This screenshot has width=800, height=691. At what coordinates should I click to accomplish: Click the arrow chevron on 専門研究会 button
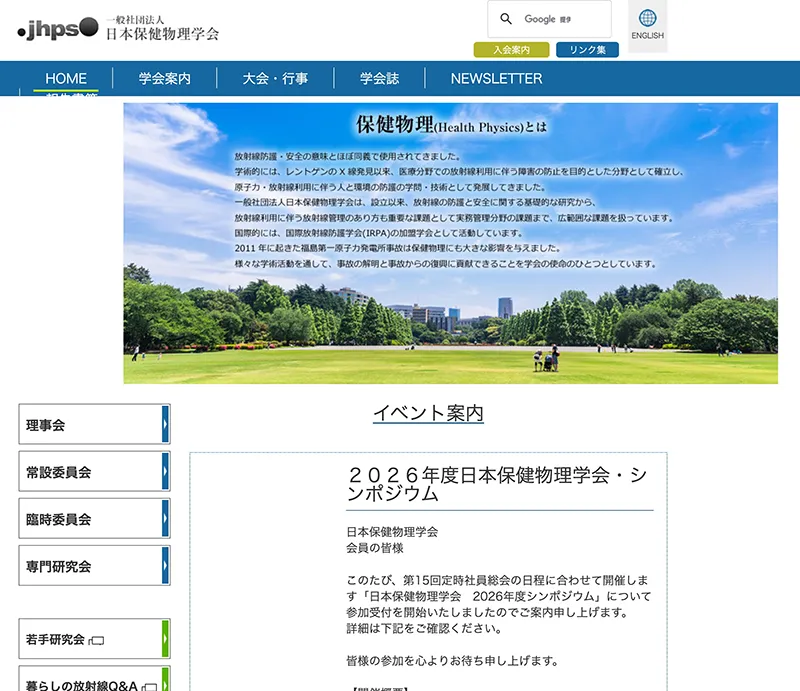(165, 565)
